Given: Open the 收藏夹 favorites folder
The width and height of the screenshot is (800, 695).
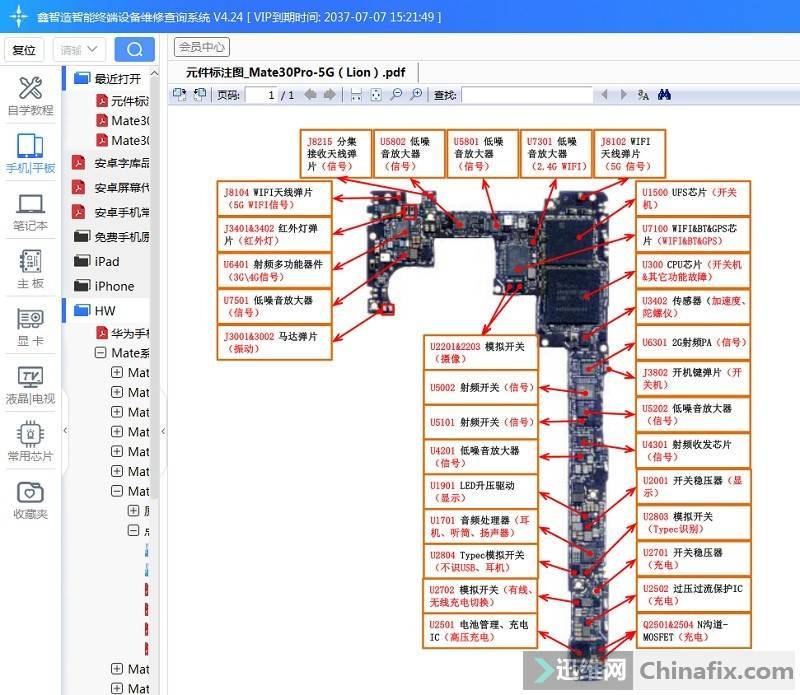Looking at the screenshot, I should (x=30, y=501).
